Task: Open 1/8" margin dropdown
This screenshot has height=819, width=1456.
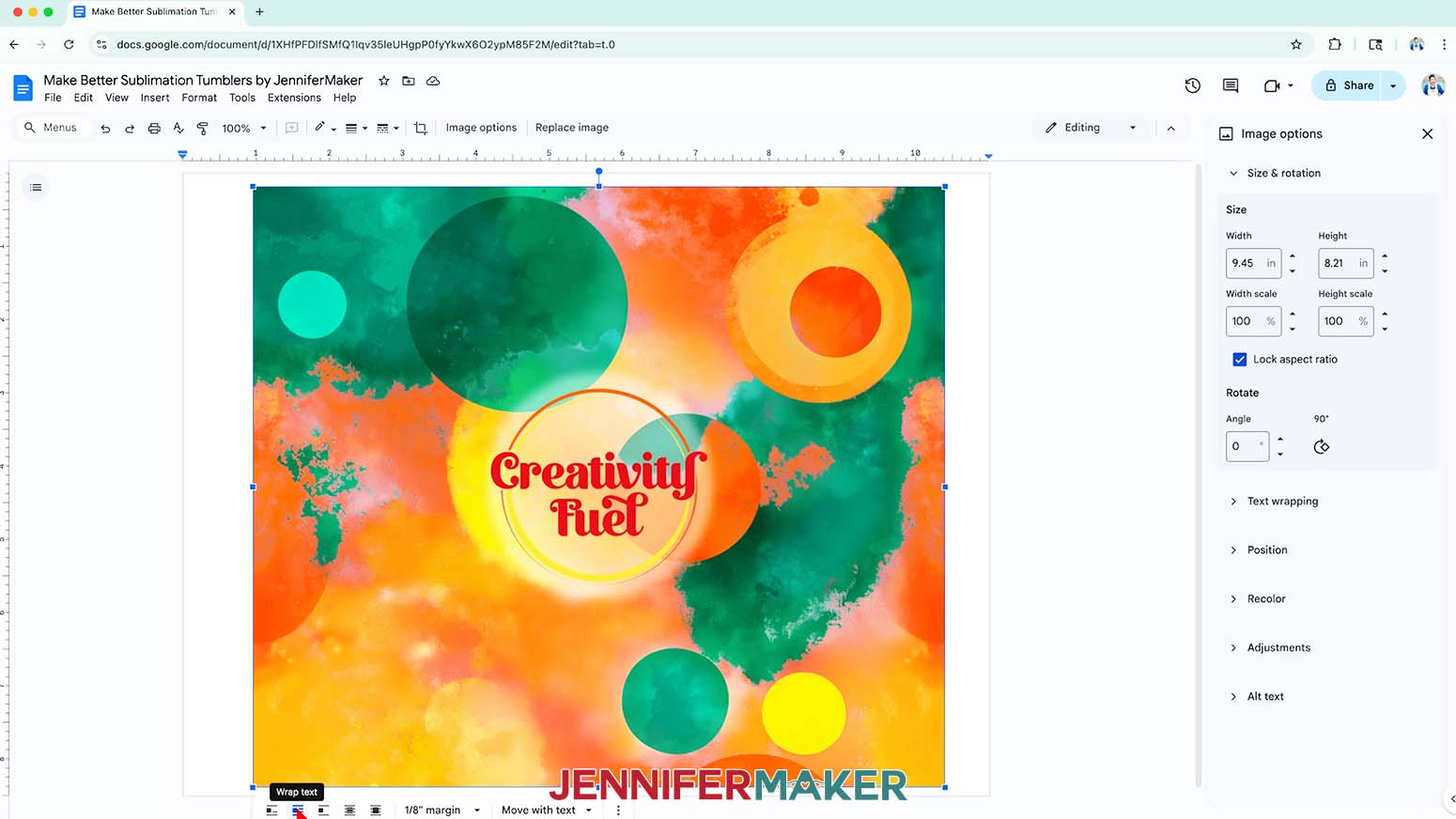Action: click(x=441, y=810)
